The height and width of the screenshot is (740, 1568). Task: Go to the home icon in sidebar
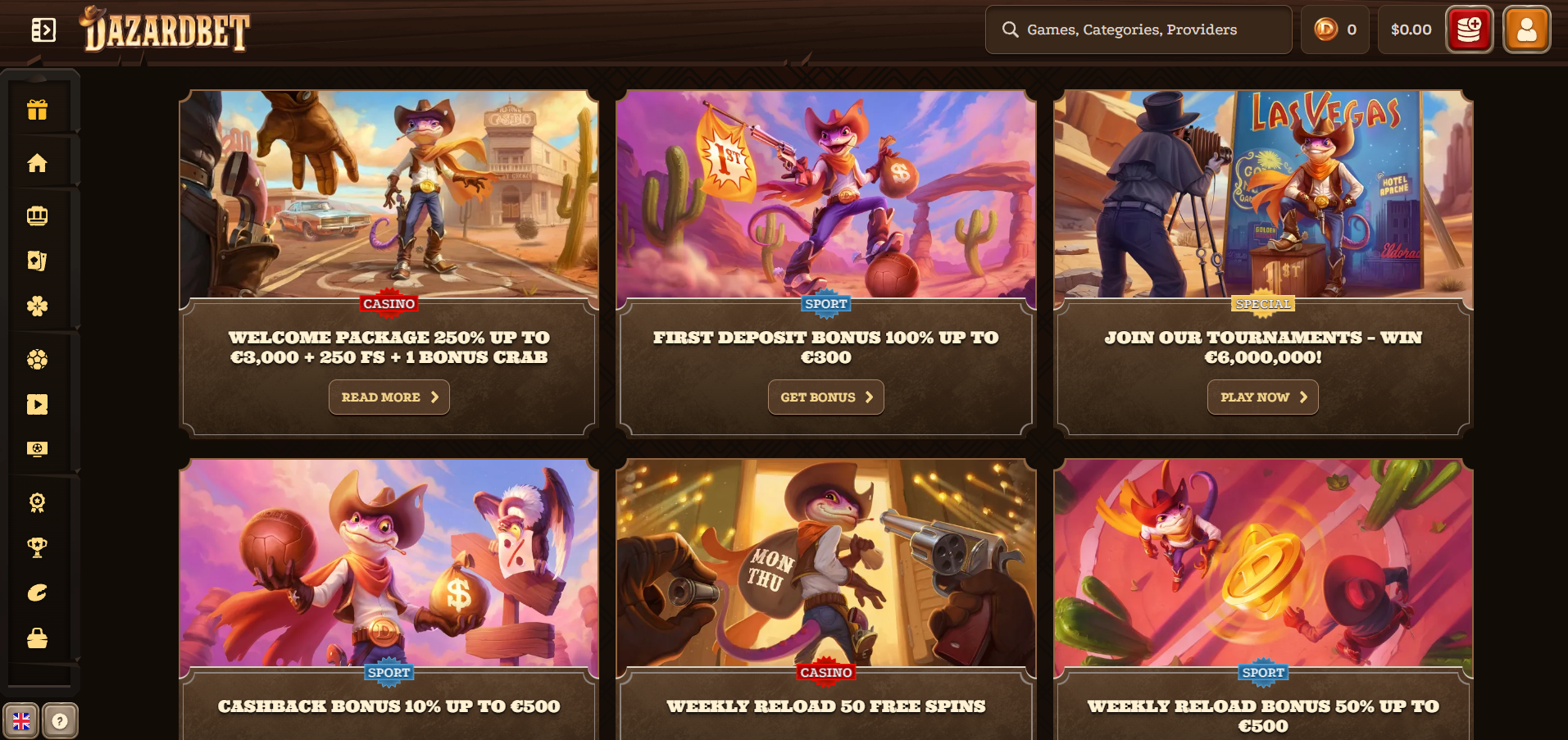coord(37,163)
